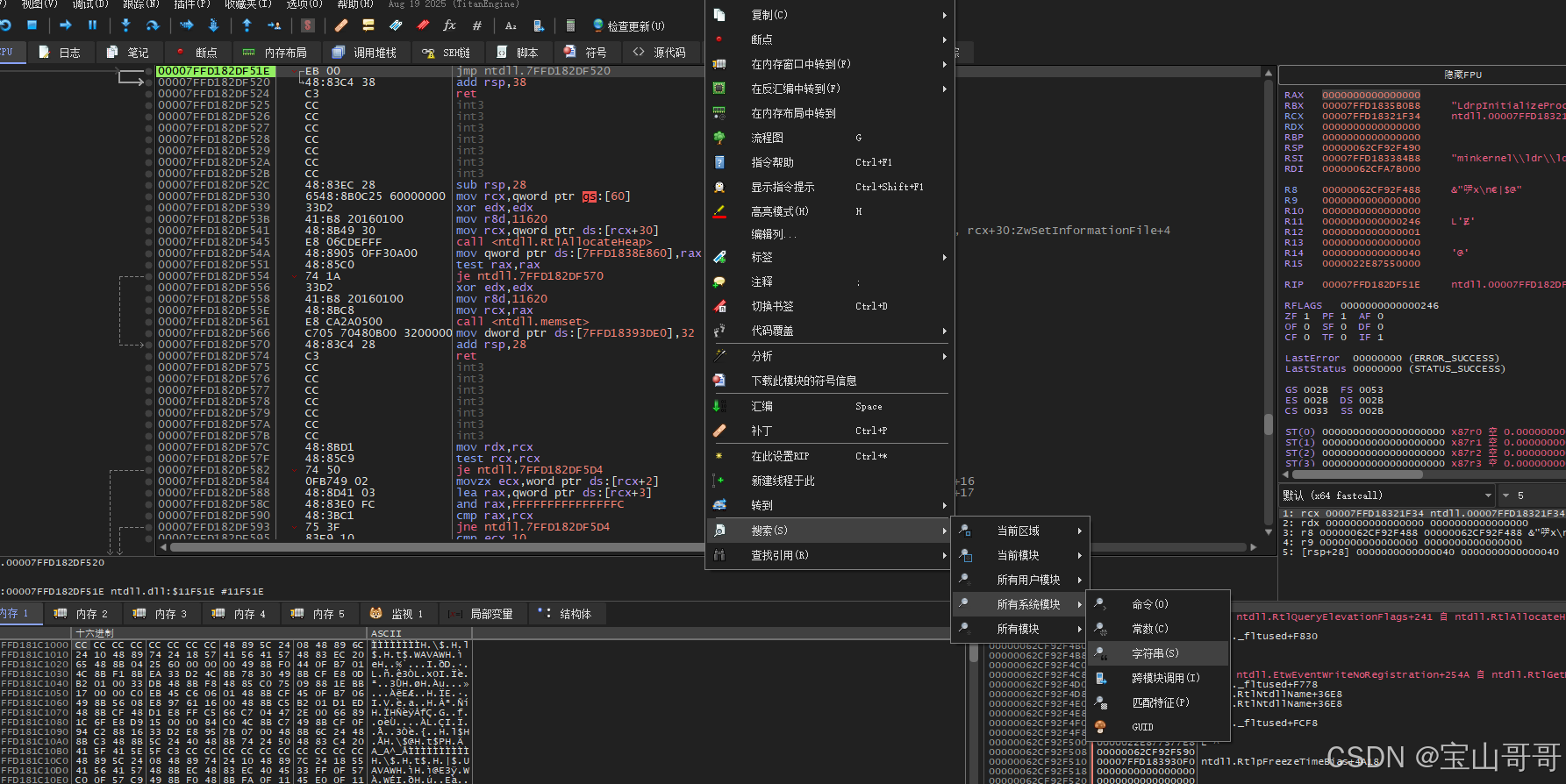Image resolution: width=1566 pixels, height=784 pixels.
Task: Expand the 所有模块 search submenu
Action: coord(1021,629)
